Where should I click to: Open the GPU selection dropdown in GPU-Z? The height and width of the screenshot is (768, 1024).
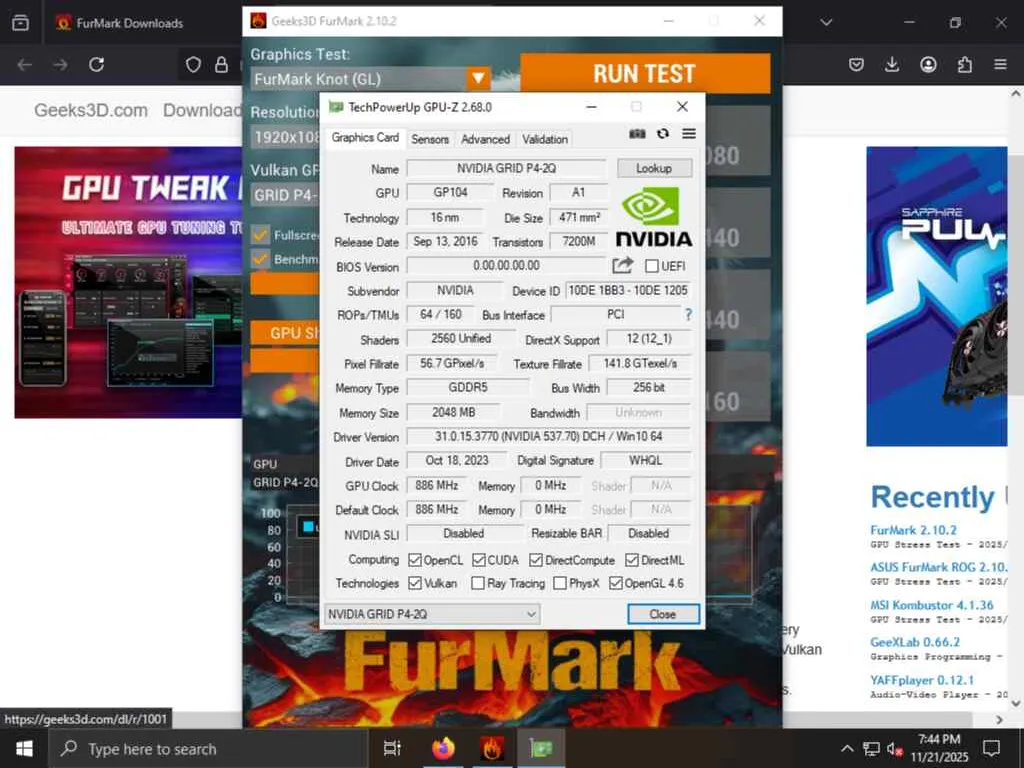coord(432,614)
